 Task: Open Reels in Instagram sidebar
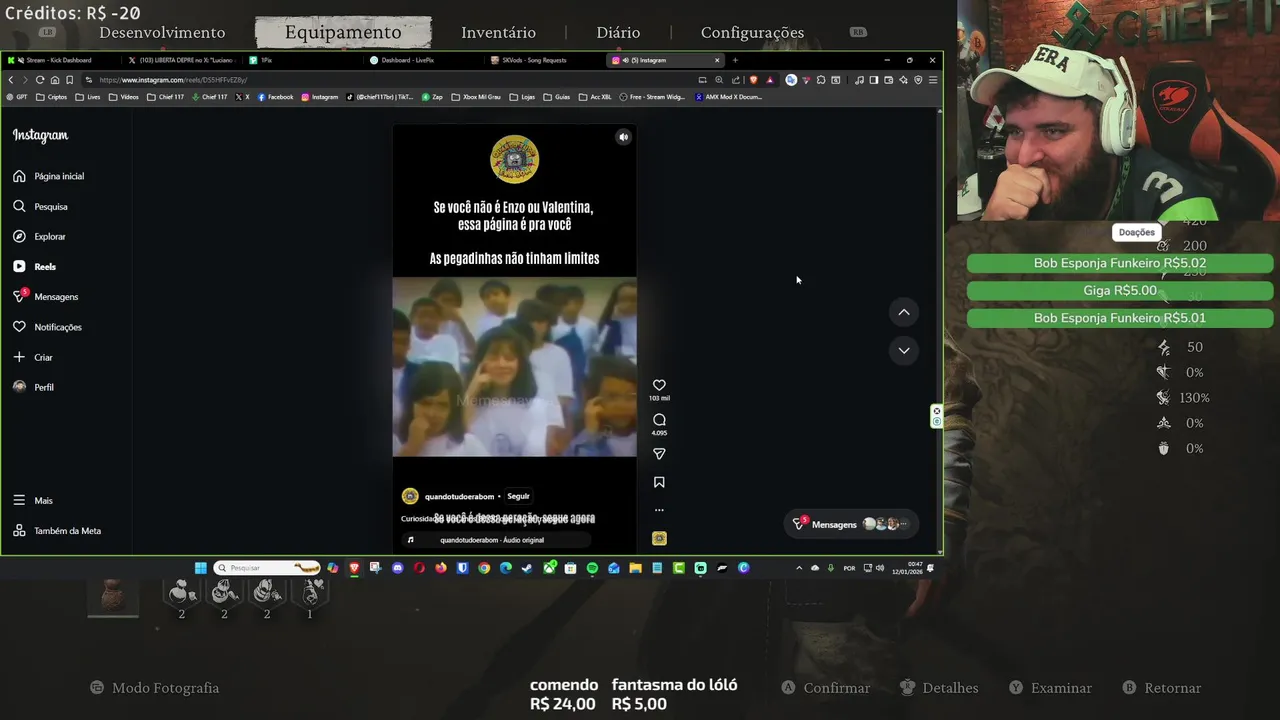point(34,267)
